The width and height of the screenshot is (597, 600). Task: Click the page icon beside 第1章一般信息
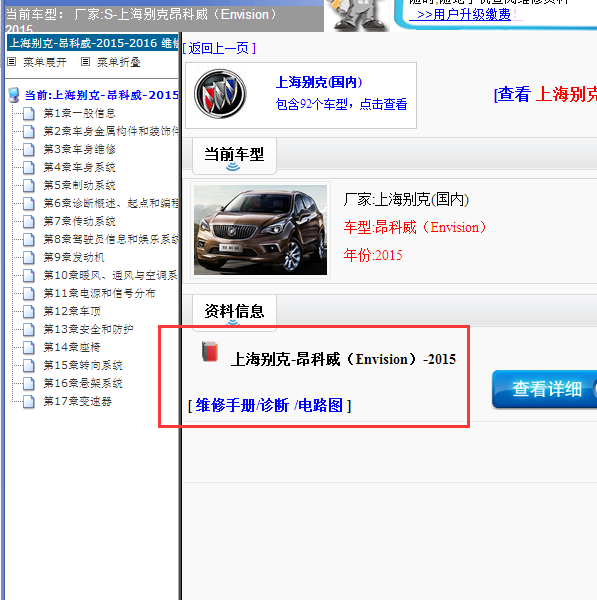(x=29, y=114)
